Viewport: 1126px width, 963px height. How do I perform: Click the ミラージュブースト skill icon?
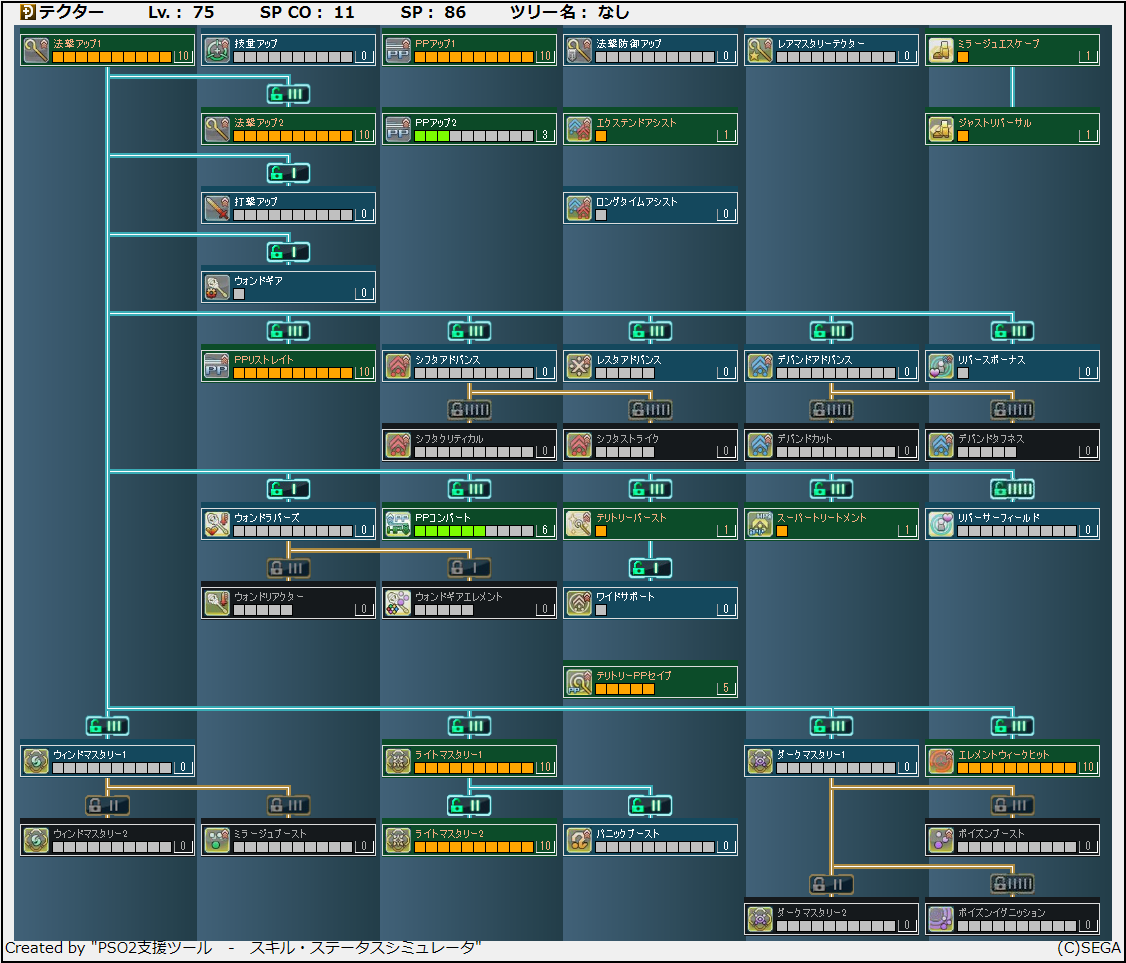click(217, 840)
